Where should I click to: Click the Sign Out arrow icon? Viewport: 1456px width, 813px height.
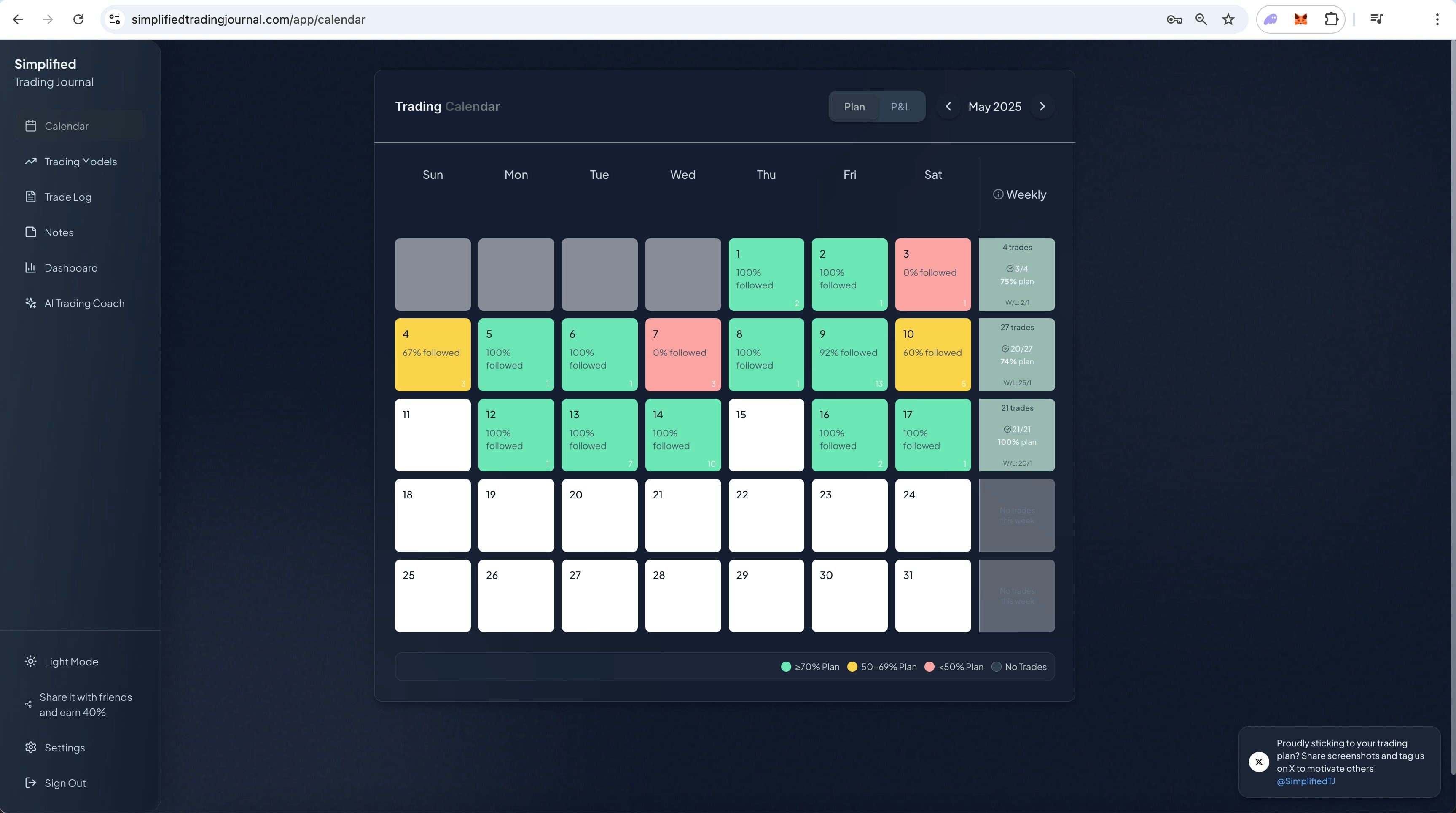click(30, 783)
